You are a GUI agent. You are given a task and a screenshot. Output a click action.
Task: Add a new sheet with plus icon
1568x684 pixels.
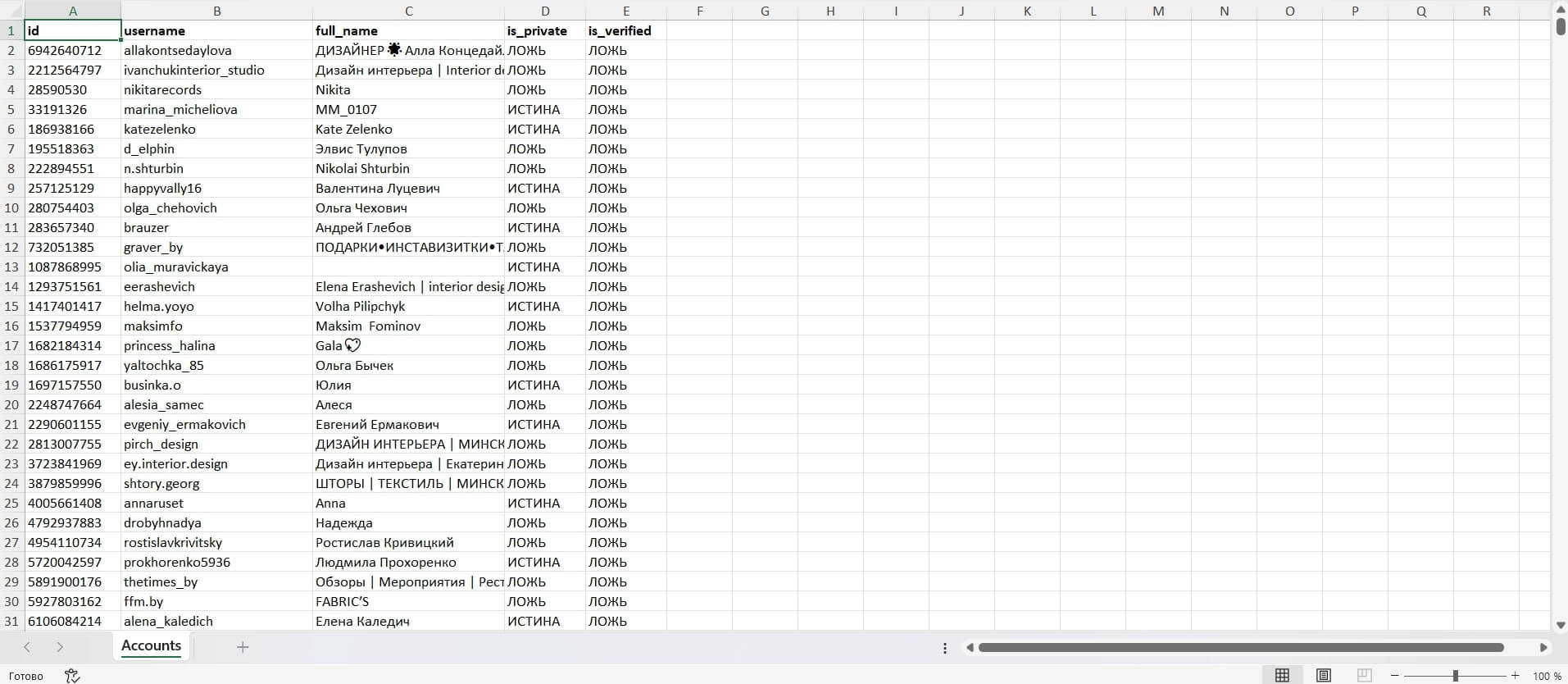(x=243, y=647)
